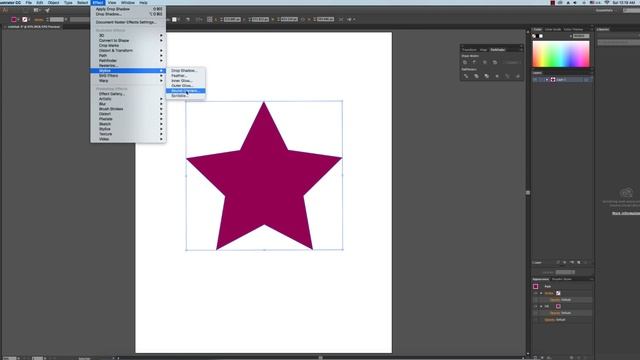The width and height of the screenshot is (640, 360).
Task: Pick a color from the spectrum ramp
Action: pos(561,54)
